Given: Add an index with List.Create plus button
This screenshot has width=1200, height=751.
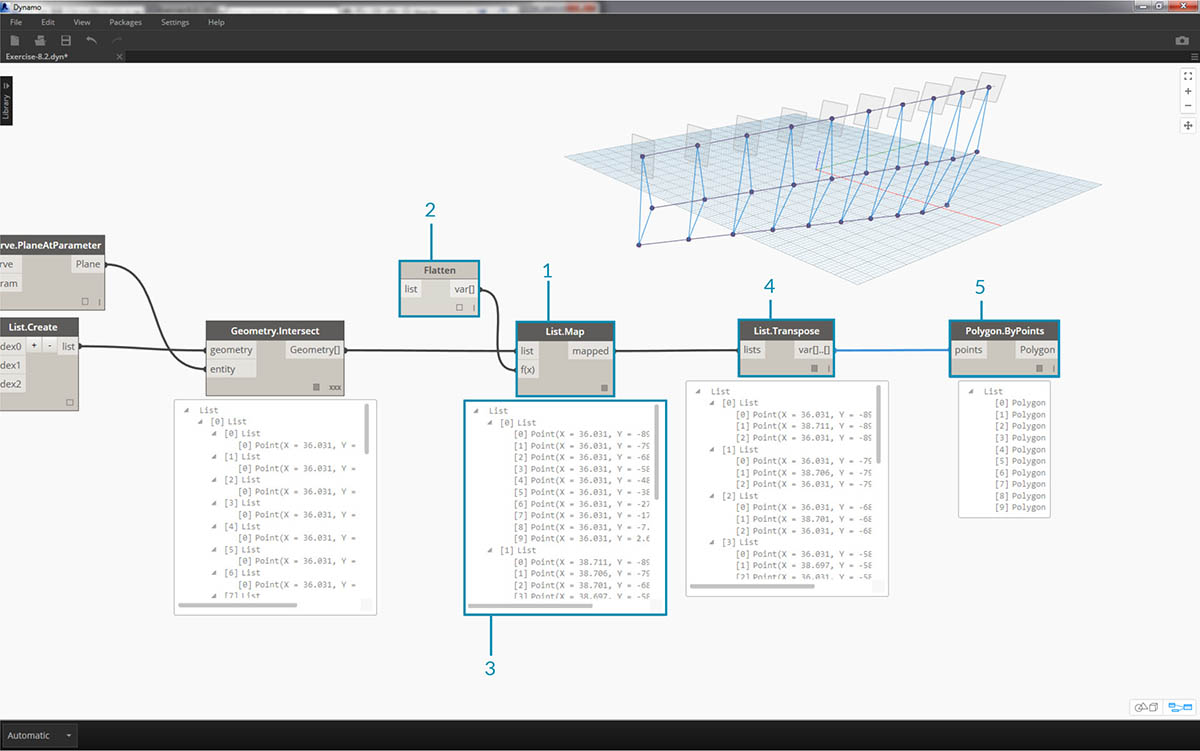Looking at the screenshot, I should (33, 346).
